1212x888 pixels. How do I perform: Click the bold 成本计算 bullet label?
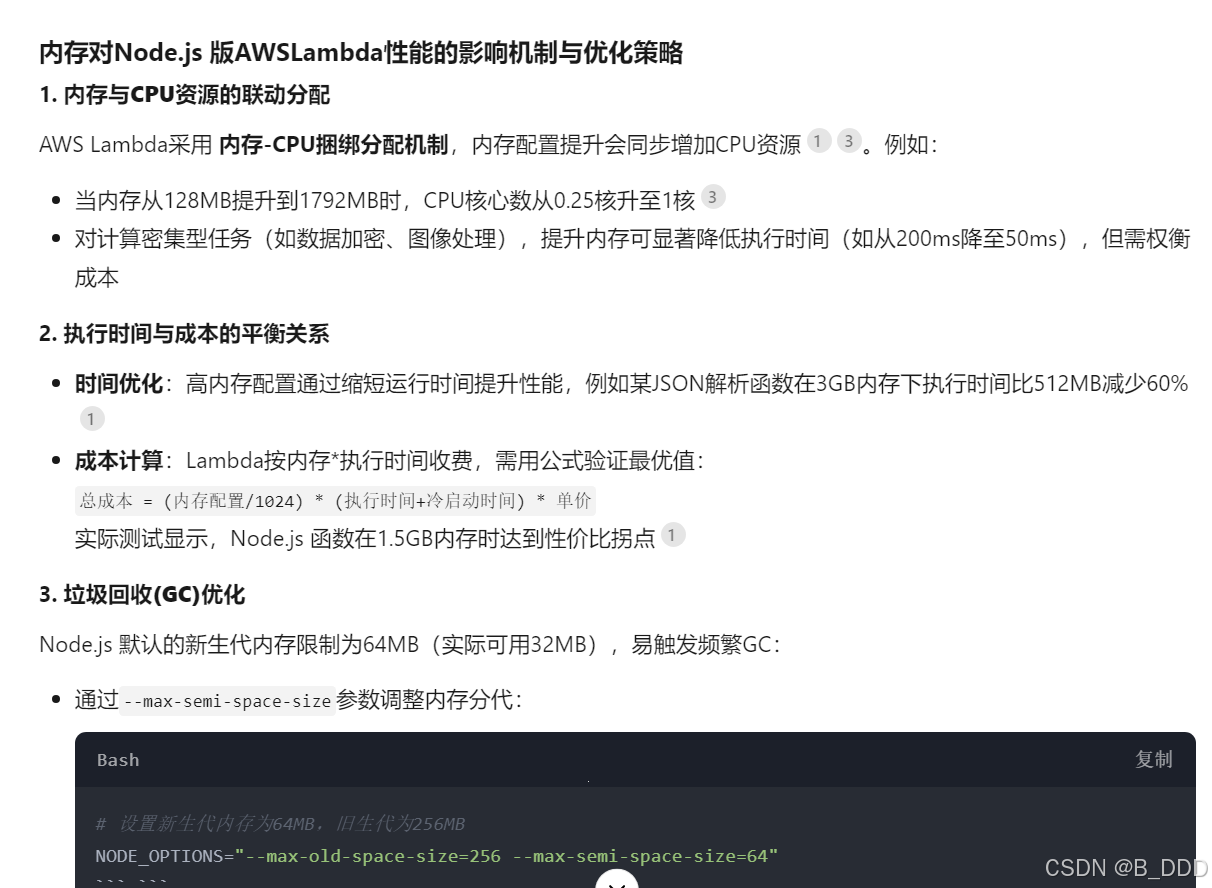119,461
